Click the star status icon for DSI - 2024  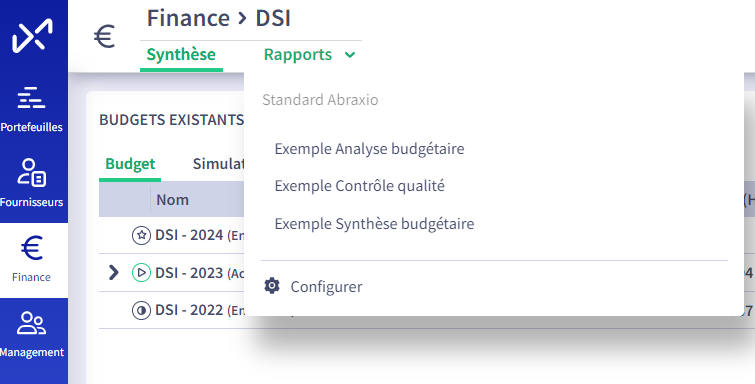coord(141,235)
